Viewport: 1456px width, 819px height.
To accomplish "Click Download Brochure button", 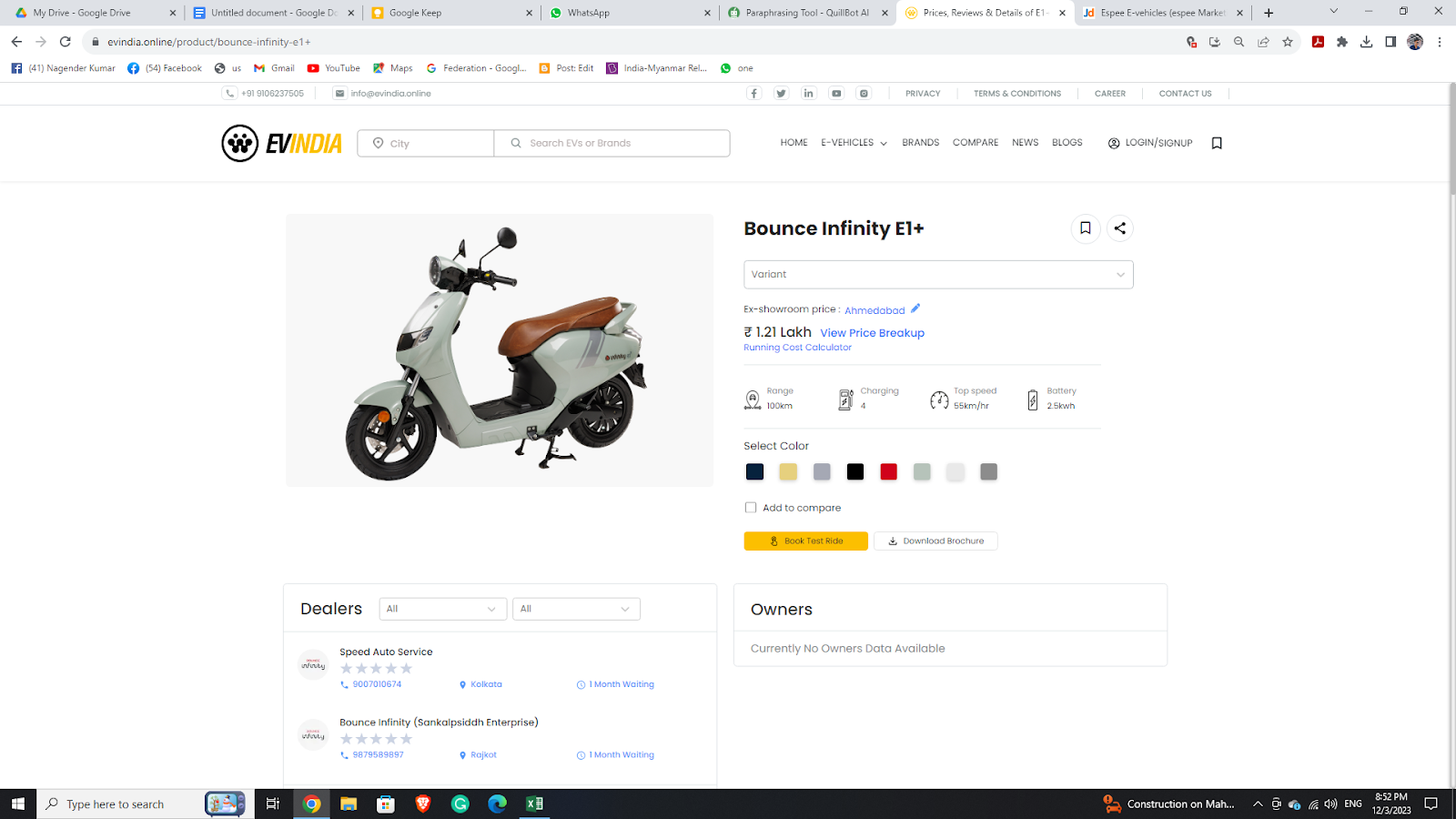I will [935, 541].
